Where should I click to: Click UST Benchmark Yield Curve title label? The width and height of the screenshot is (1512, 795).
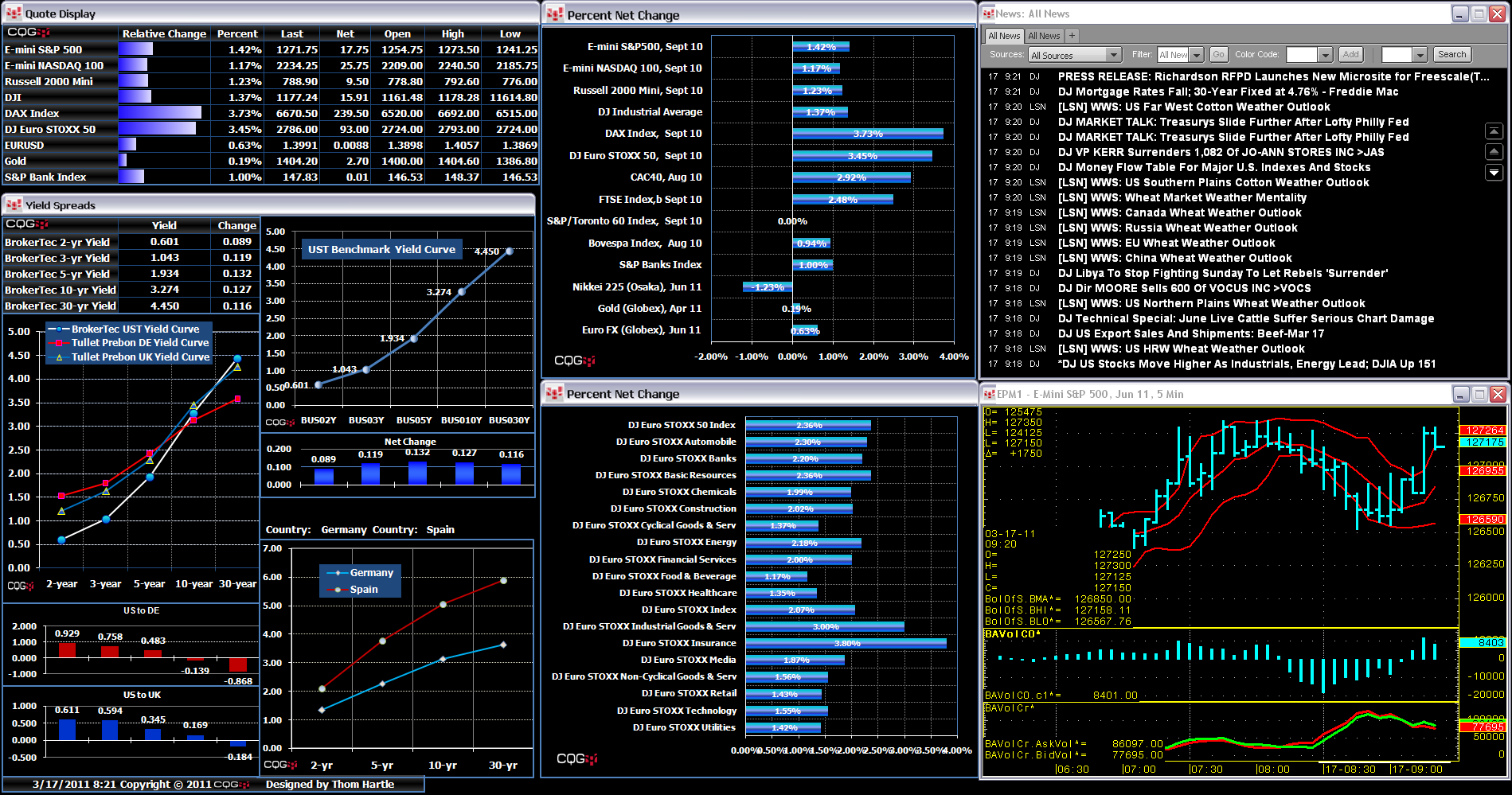point(381,249)
